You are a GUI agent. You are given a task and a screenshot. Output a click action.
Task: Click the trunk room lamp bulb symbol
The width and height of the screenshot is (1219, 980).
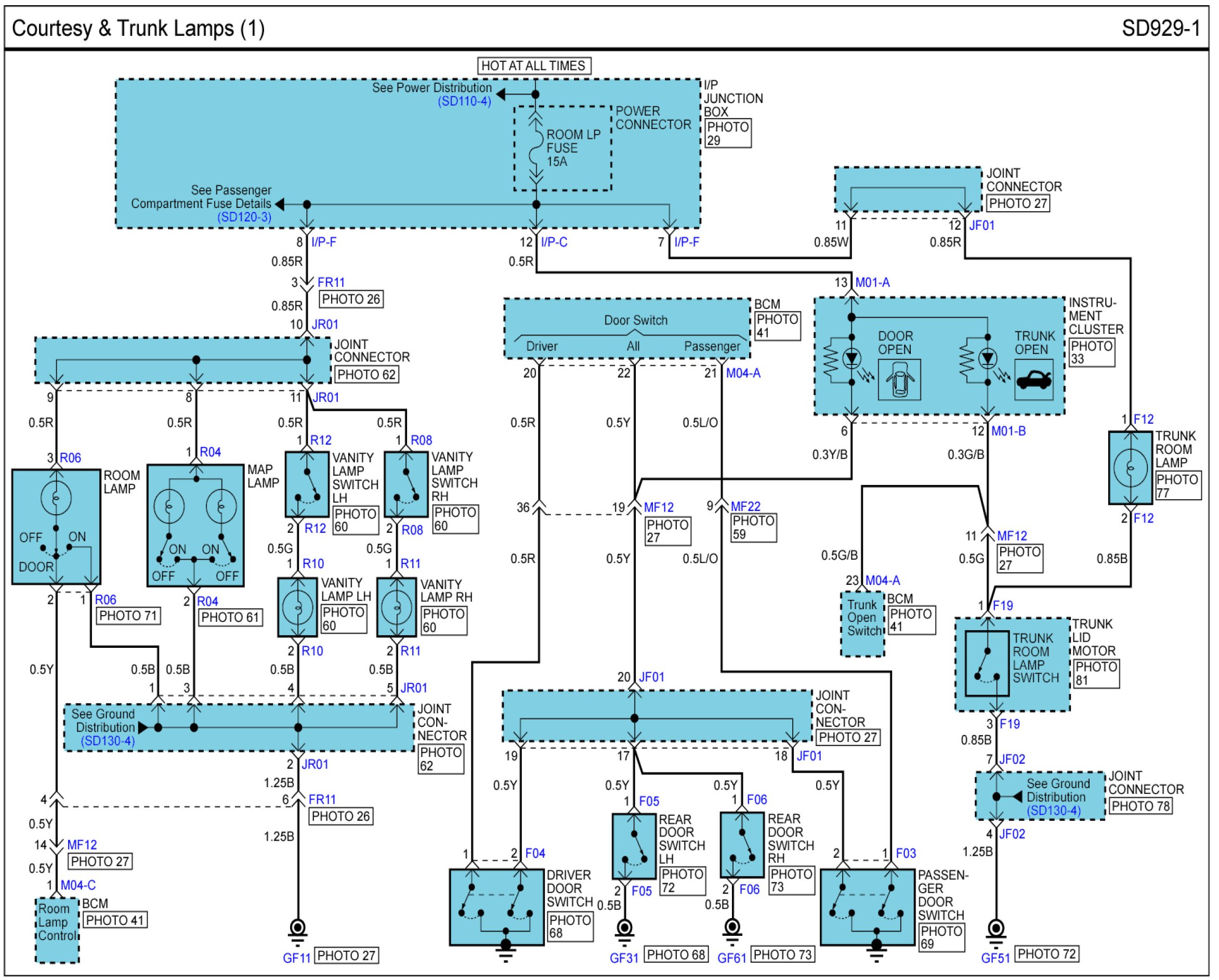[x=1130, y=468]
